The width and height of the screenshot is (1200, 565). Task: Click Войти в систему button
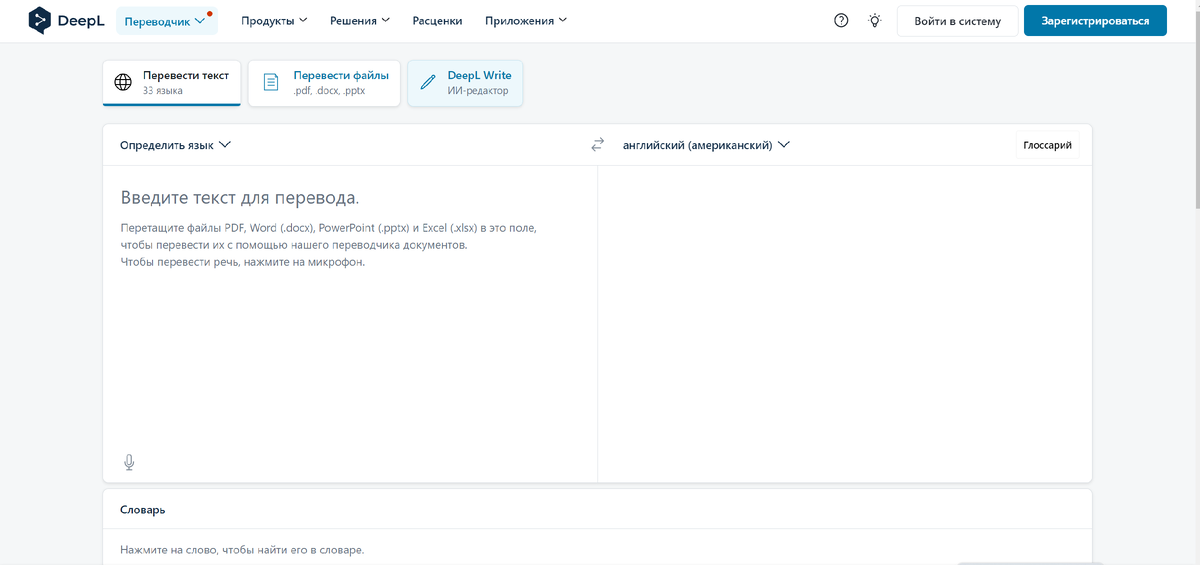click(x=957, y=21)
